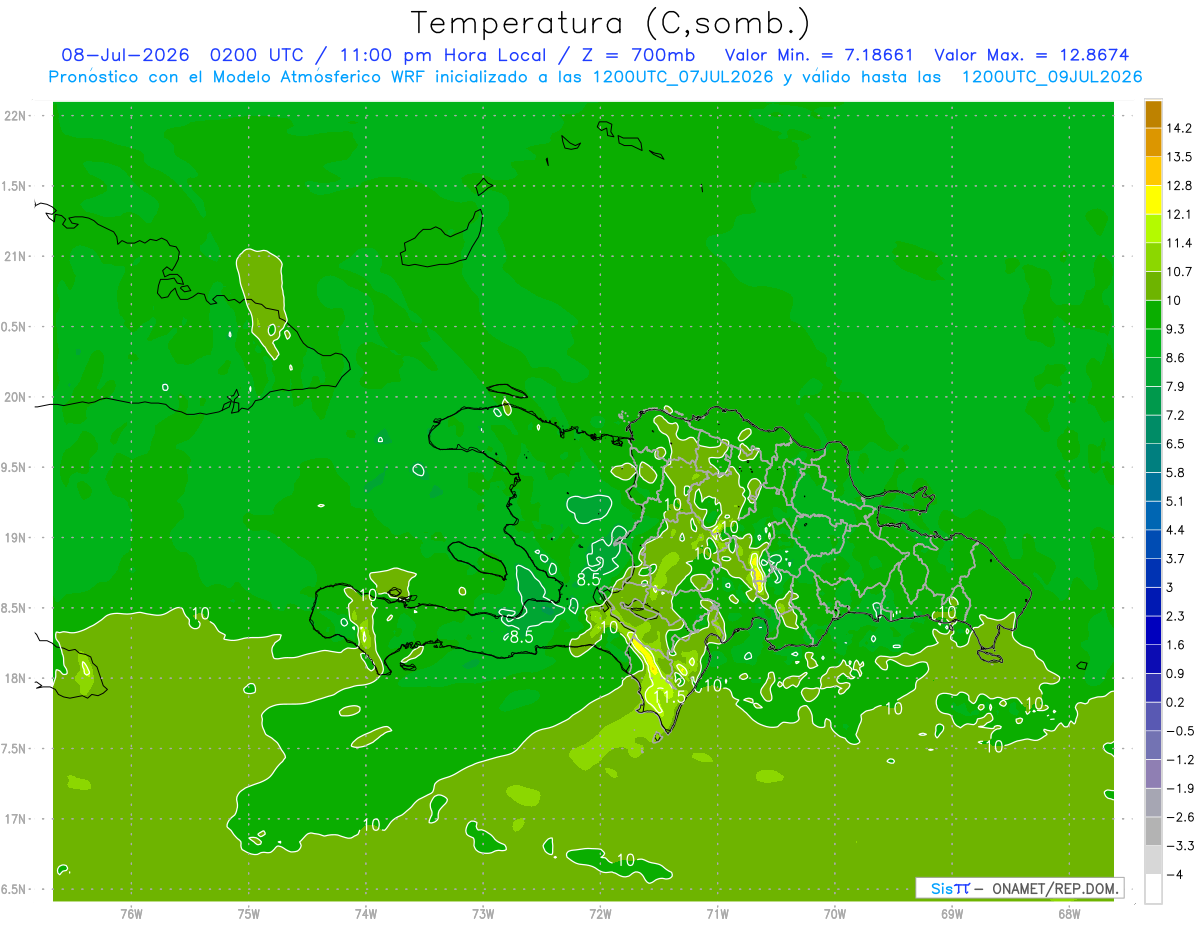Click the colorbar label "-0.5"

coord(1181,731)
